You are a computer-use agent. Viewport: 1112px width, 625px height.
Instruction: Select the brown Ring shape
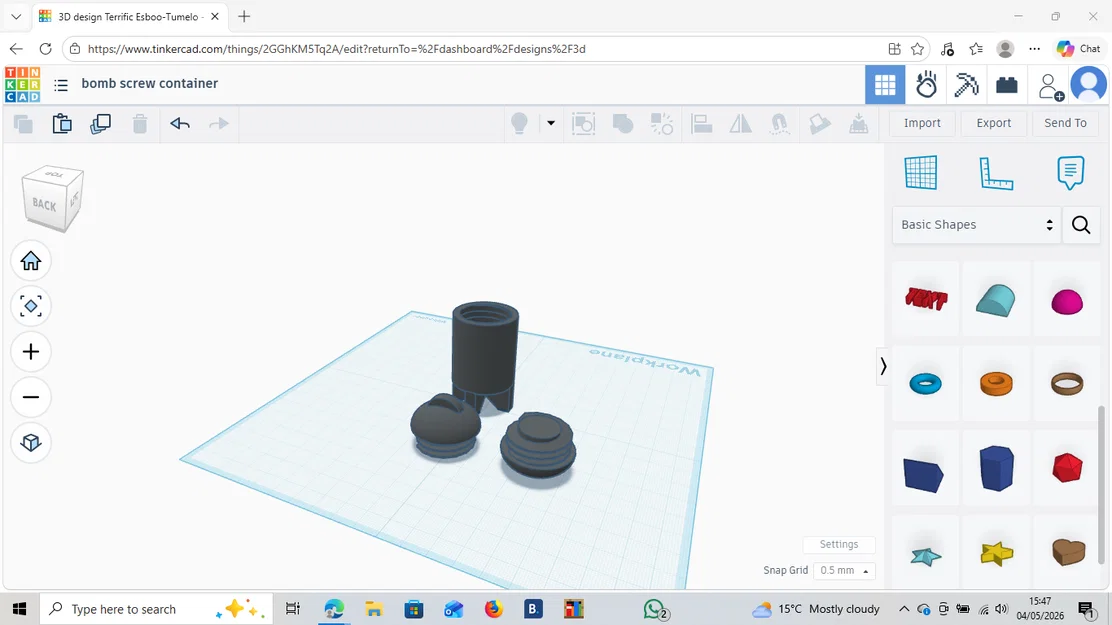[x=1067, y=384]
